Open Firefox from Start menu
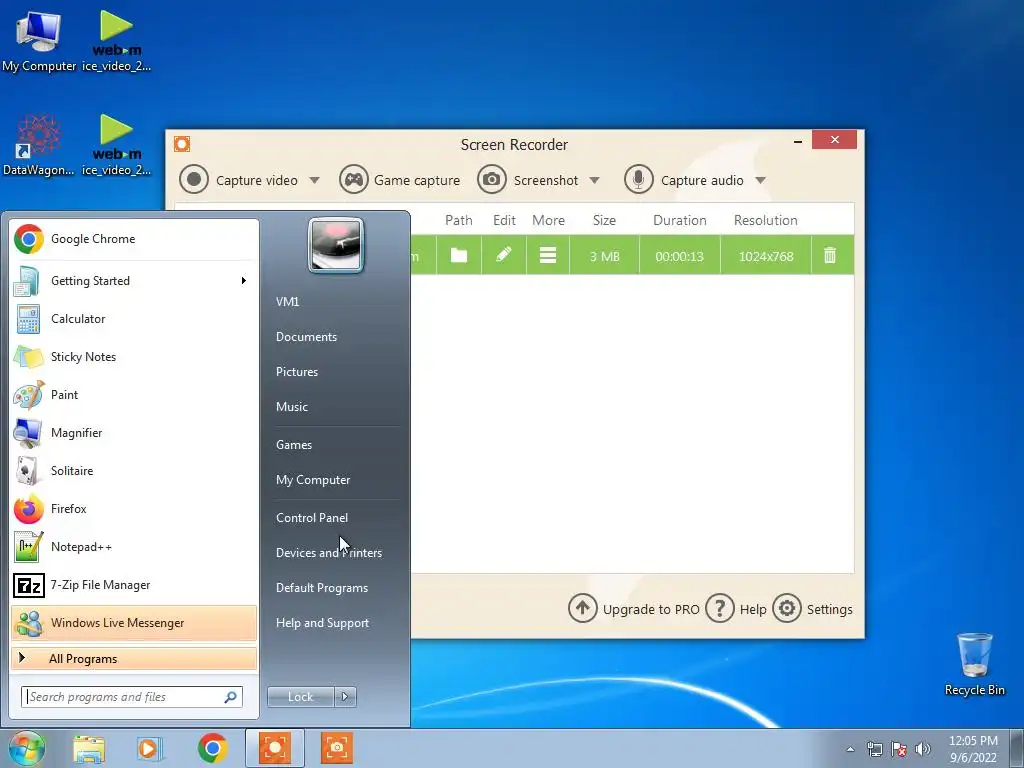1024x768 pixels. 134,509
